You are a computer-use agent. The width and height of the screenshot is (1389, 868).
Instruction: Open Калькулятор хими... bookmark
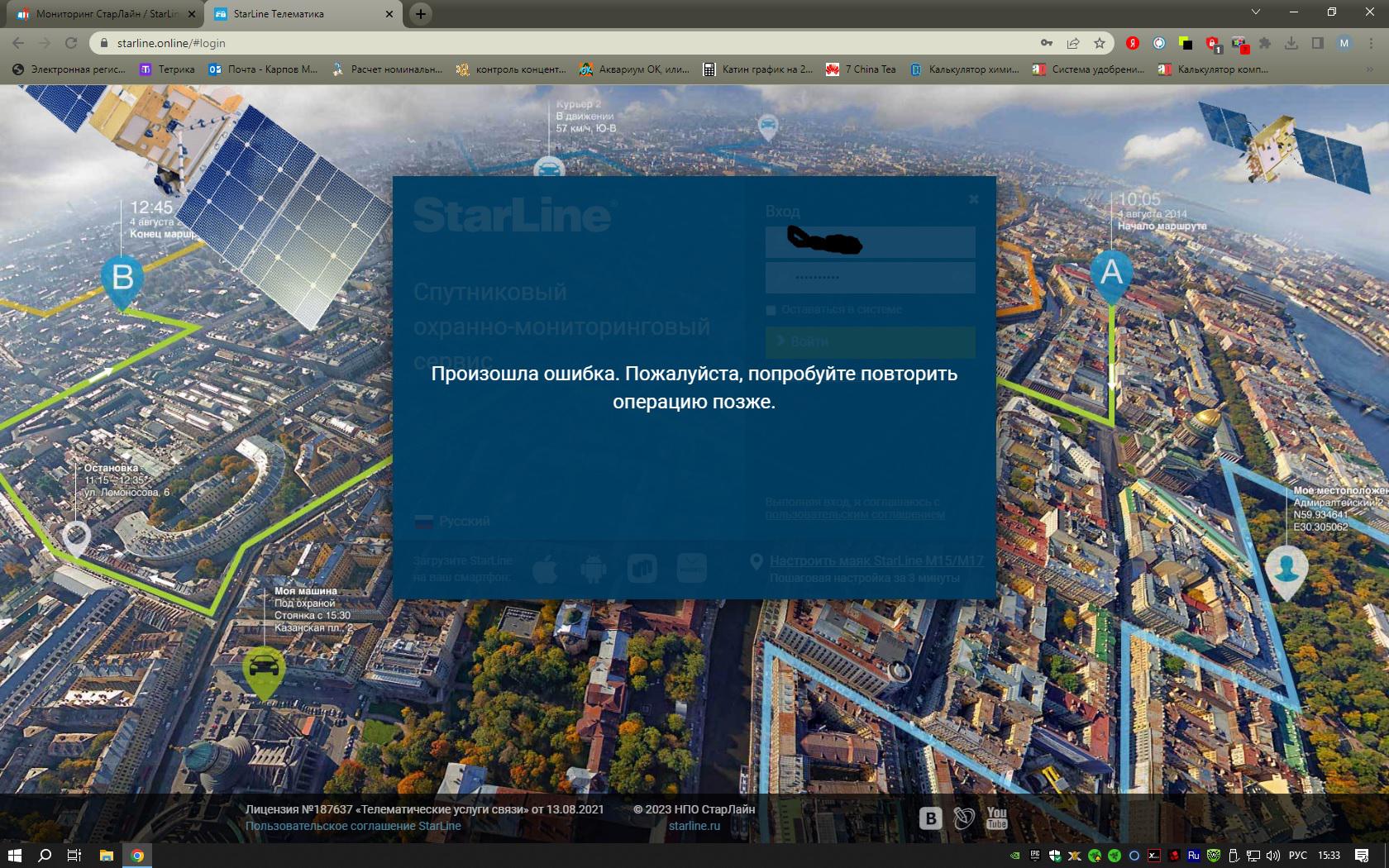coord(964,69)
